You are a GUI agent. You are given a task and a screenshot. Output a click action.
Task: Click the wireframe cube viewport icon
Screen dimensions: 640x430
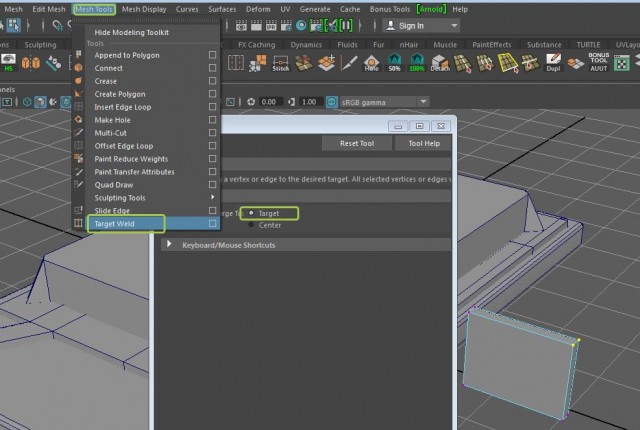tap(27, 102)
